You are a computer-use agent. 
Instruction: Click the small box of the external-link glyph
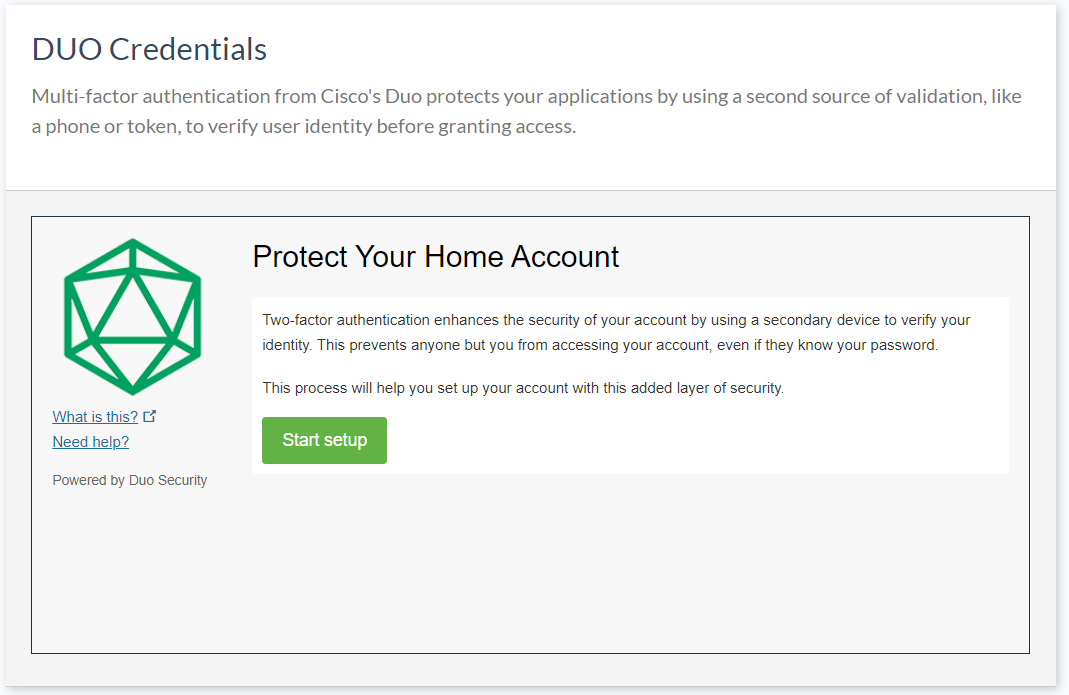click(x=149, y=416)
